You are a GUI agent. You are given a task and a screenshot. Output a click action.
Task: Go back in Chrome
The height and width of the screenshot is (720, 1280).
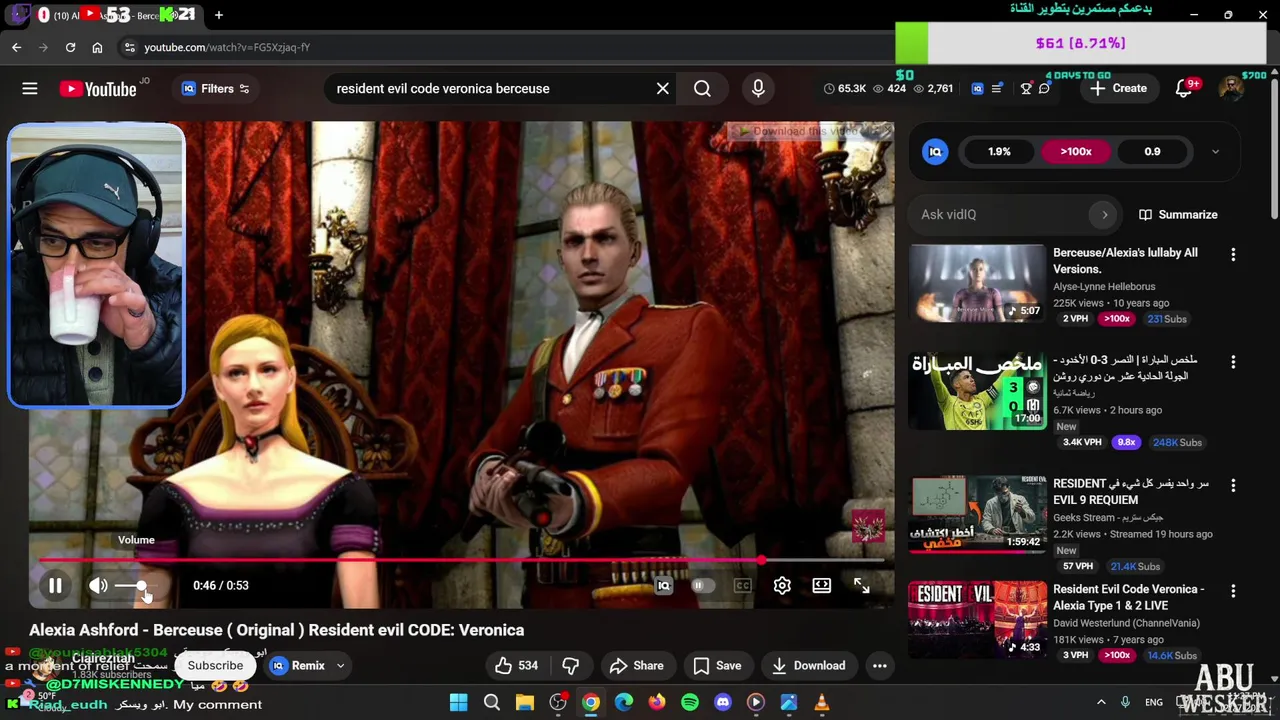point(16,47)
